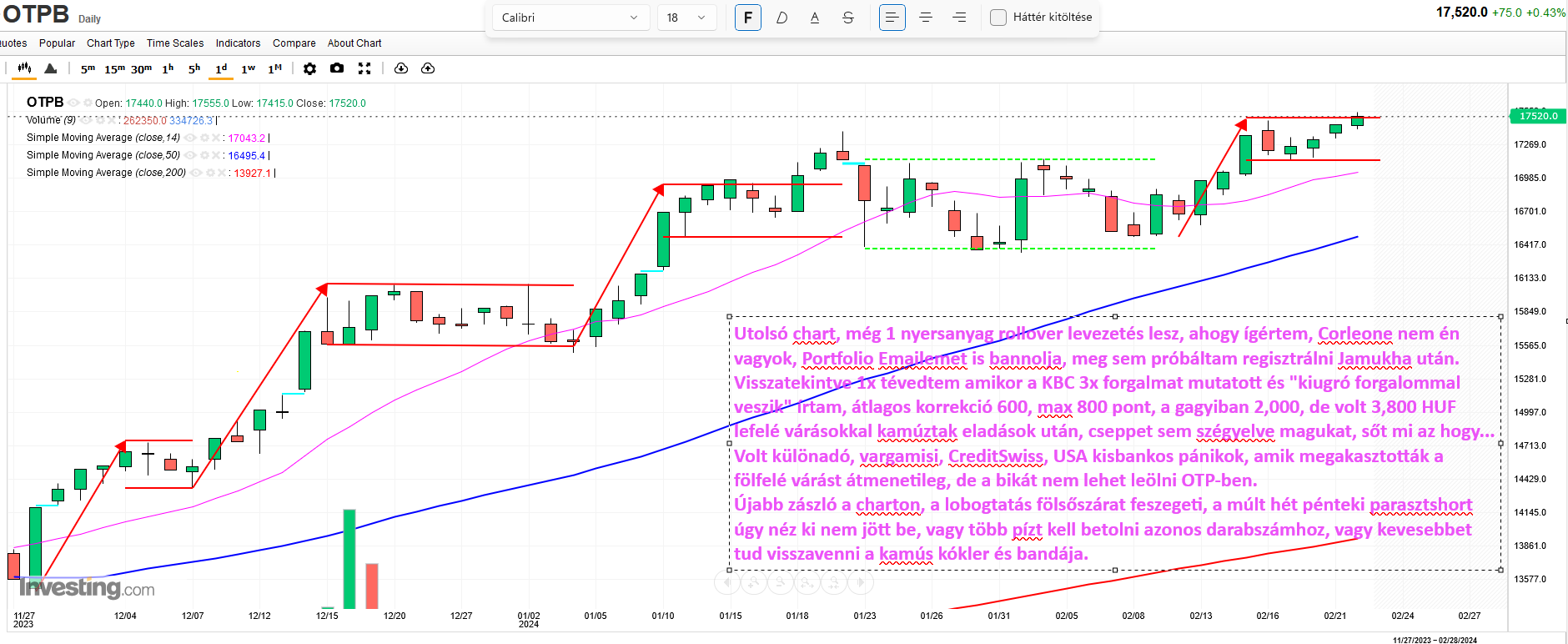Open the Time Scales menu

pyautogui.click(x=175, y=43)
